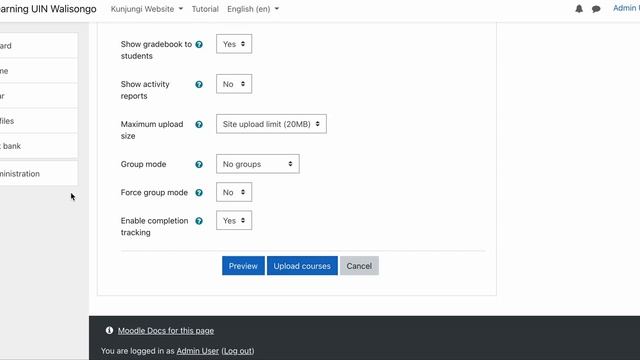Open help for Group mode

tap(199, 164)
